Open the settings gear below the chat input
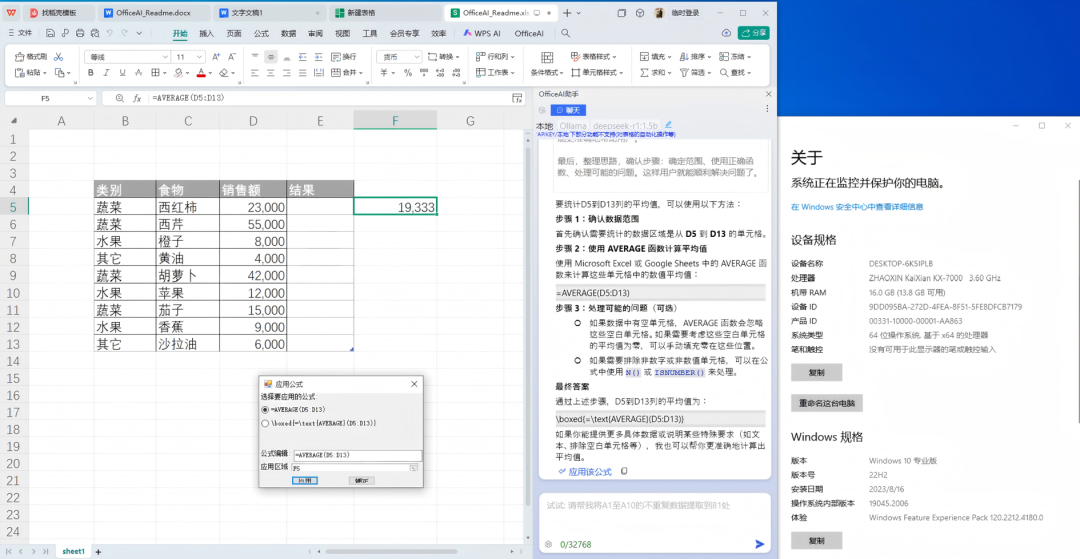This screenshot has height=559, width=1080. (x=547, y=544)
